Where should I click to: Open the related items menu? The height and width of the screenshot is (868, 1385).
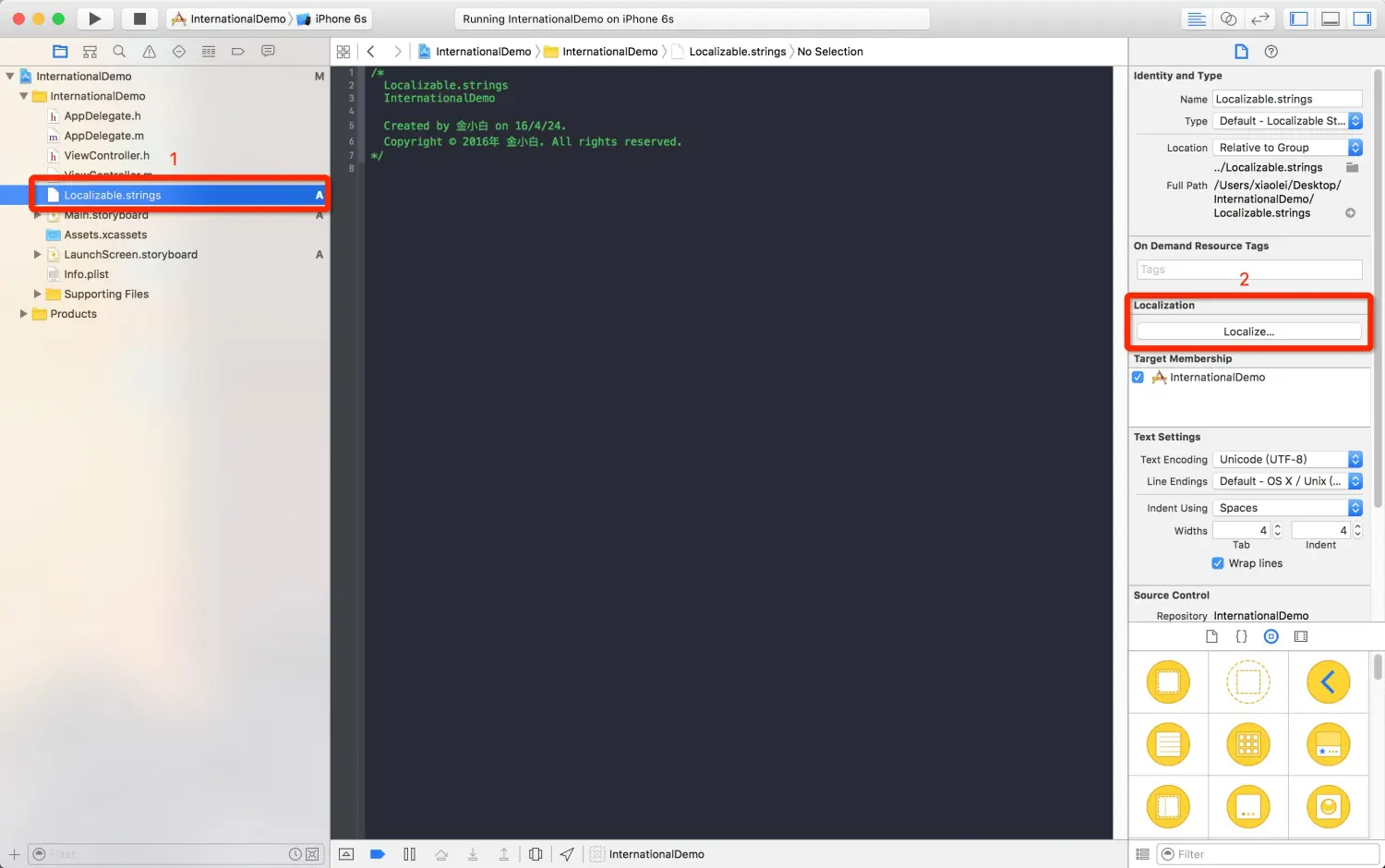point(343,52)
